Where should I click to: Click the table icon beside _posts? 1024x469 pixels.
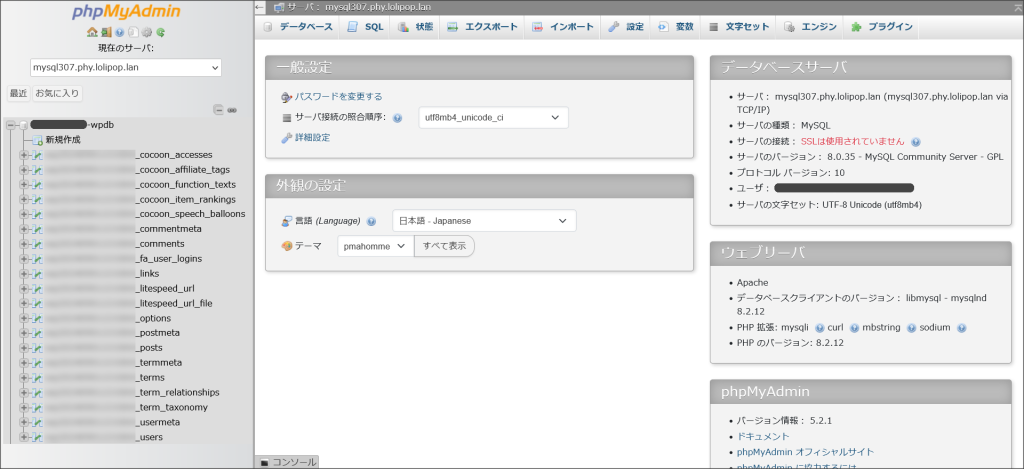pos(37,348)
